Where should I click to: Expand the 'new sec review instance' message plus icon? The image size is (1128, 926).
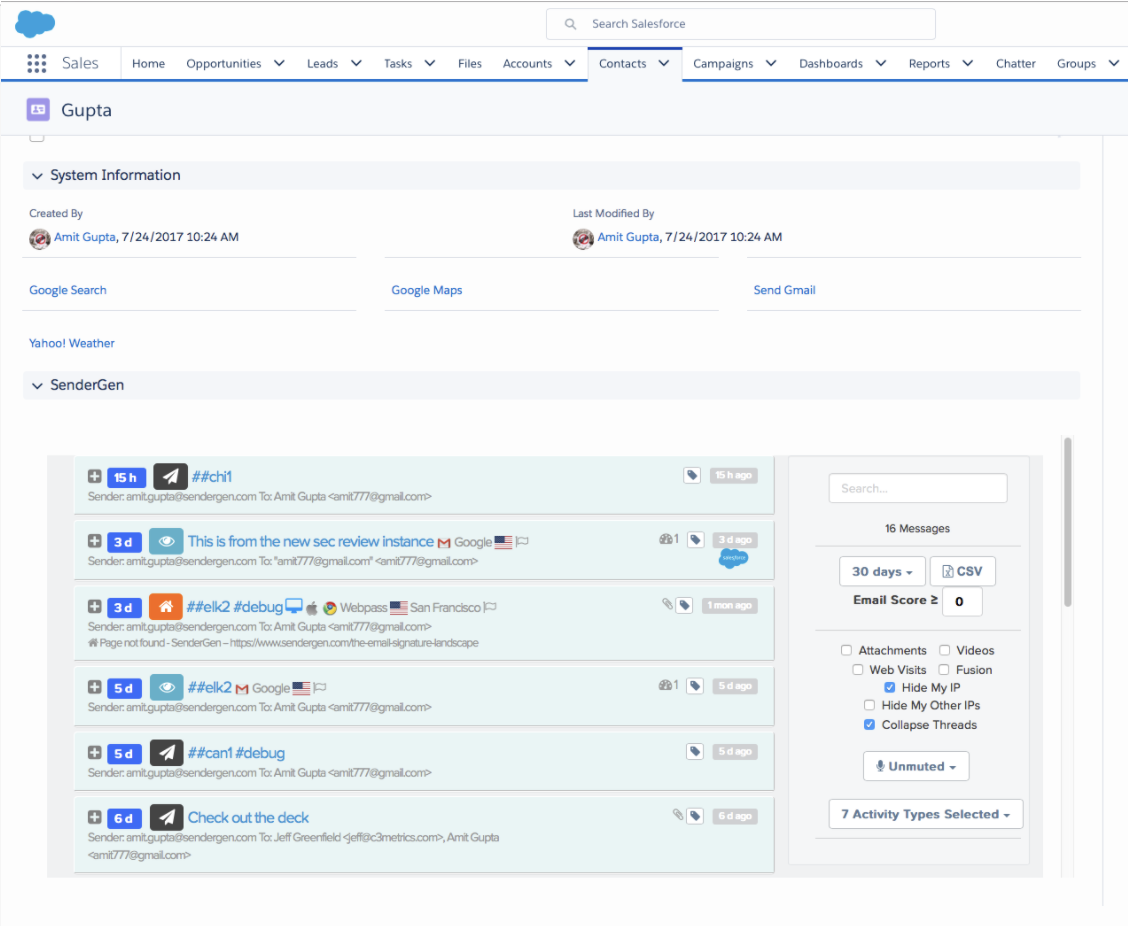coord(94,541)
